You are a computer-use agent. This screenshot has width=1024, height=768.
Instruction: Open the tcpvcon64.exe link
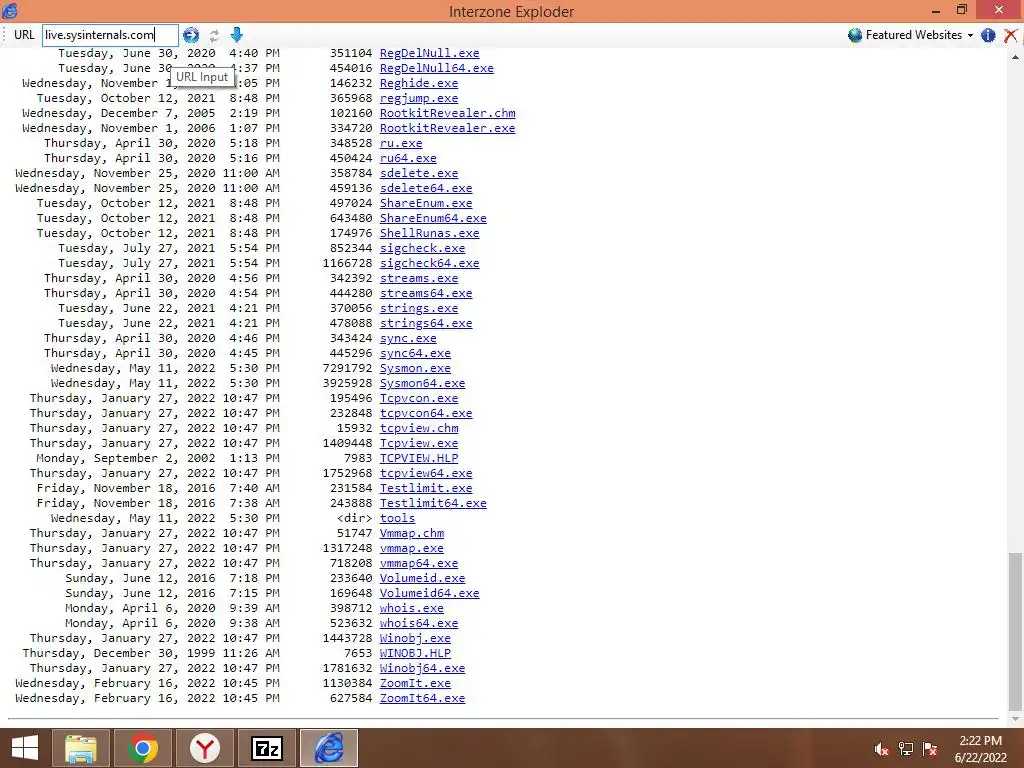point(426,413)
